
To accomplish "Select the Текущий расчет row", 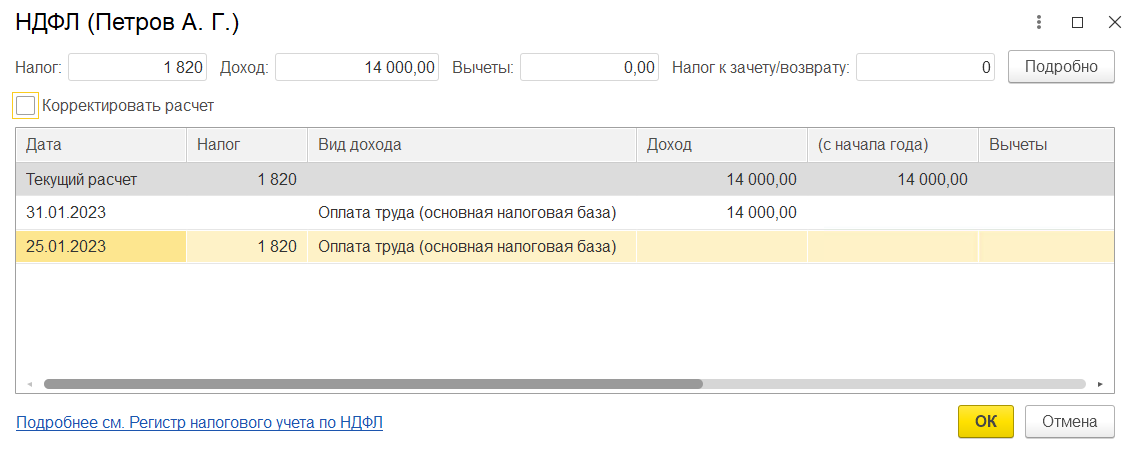I will [x=82, y=180].
